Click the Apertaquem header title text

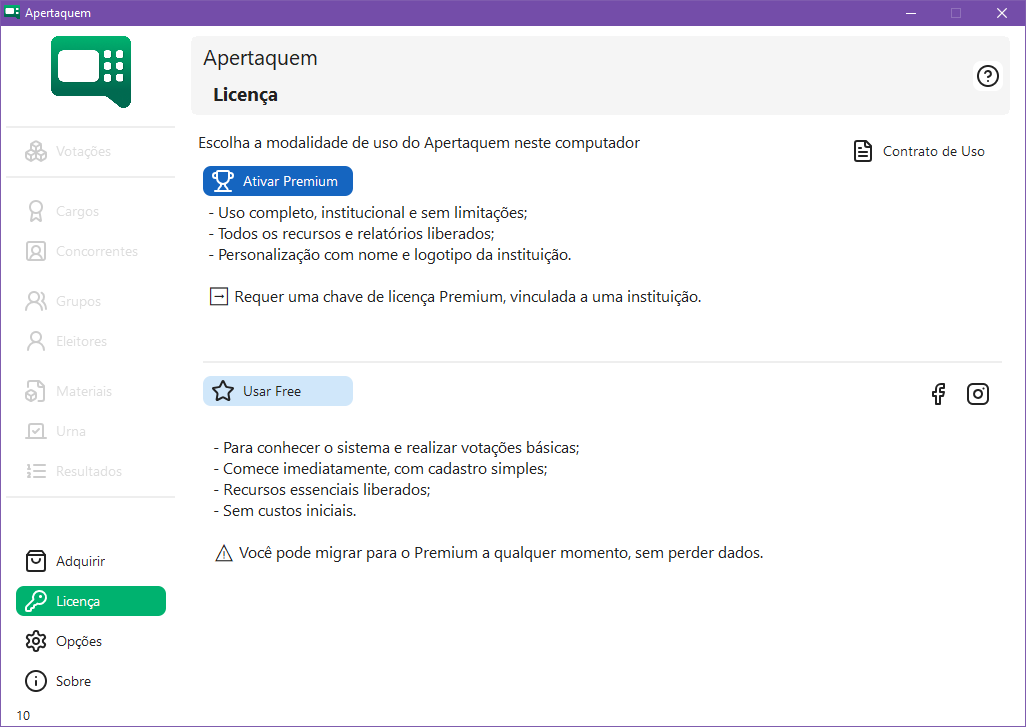pos(260,58)
